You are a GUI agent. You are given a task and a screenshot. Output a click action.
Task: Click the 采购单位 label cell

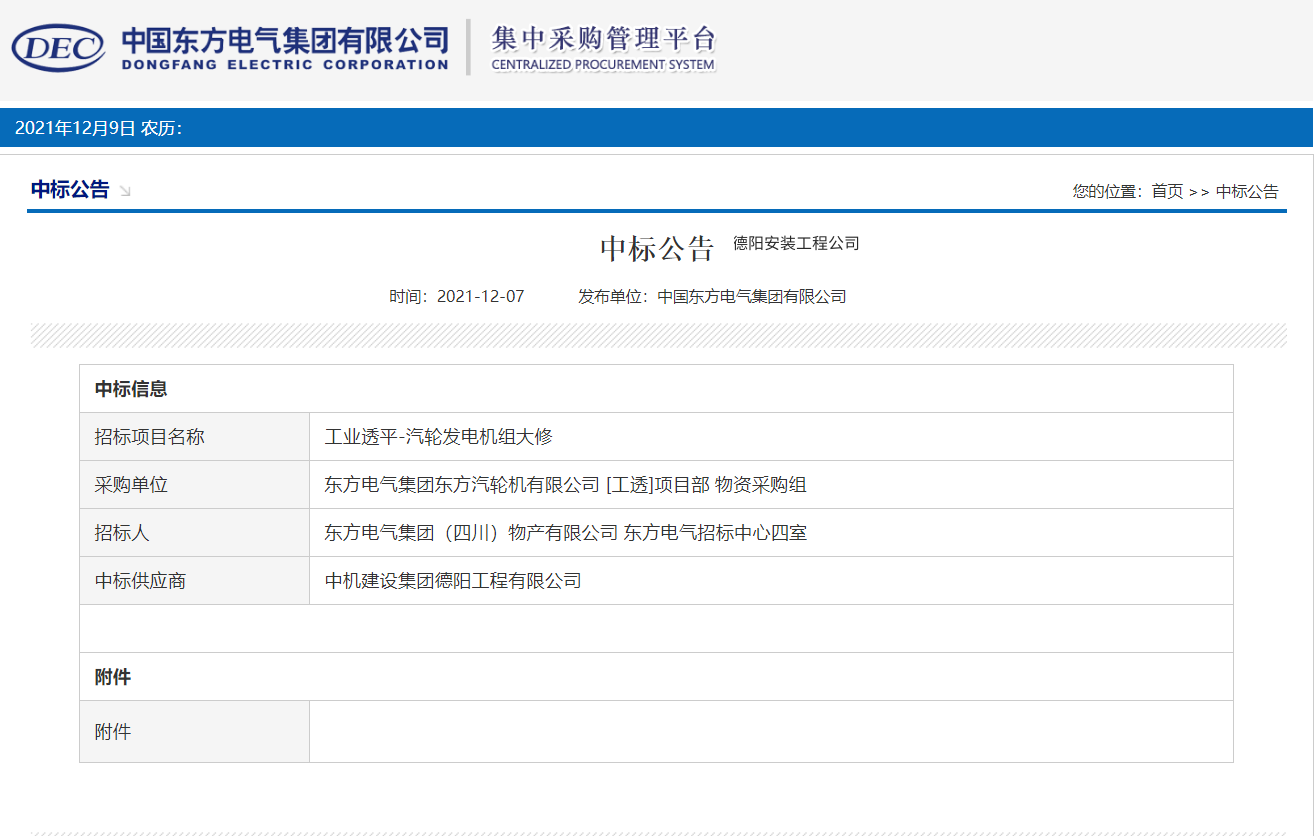tap(195, 485)
